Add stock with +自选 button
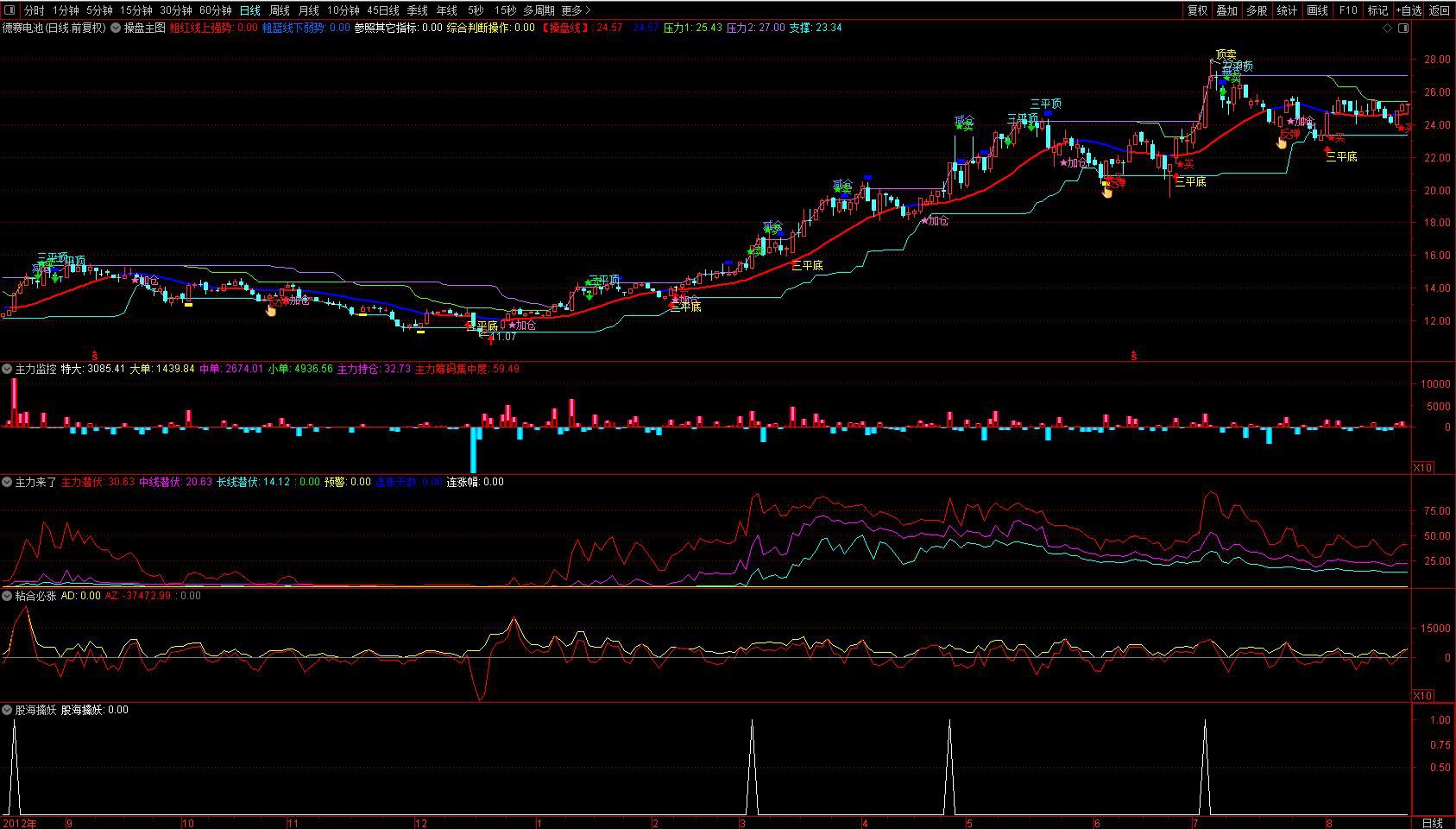 click(x=1408, y=10)
